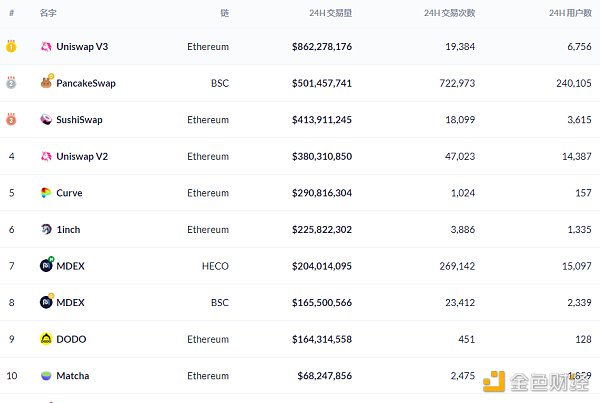
Task: Open the PancakeSwap name link
Action: coord(86,83)
